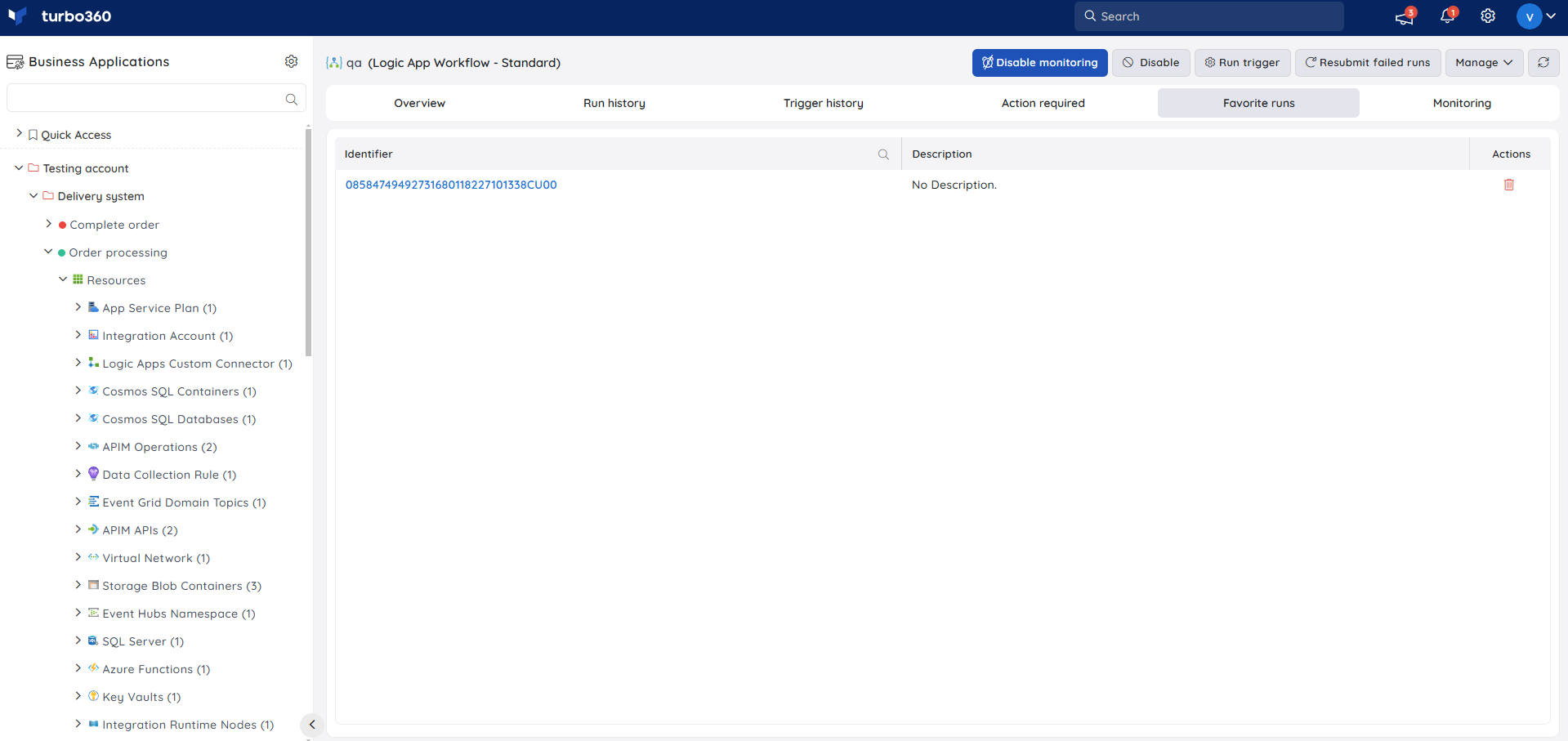The width and height of the screenshot is (1568, 741).
Task: Switch to the Trigger history tab
Action: [x=824, y=103]
